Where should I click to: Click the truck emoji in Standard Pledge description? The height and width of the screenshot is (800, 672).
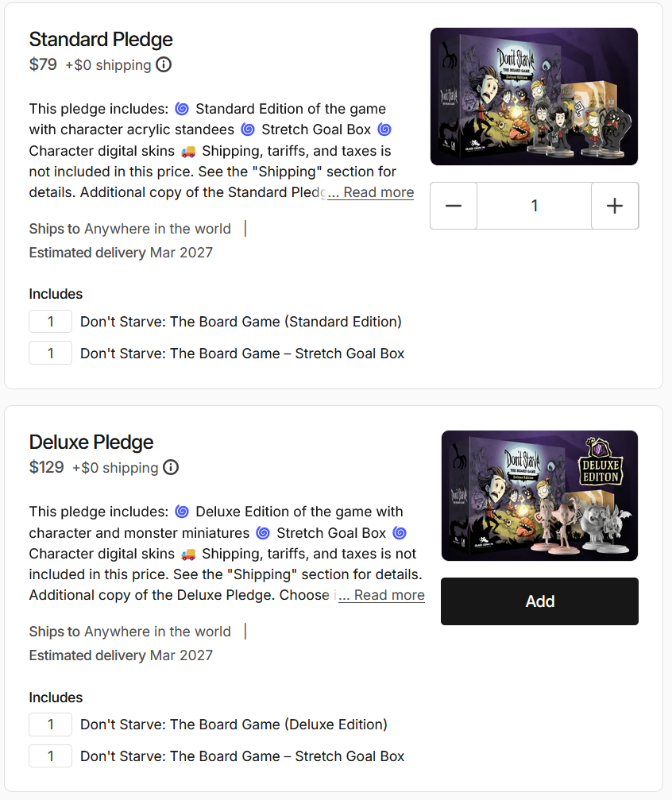(x=188, y=151)
